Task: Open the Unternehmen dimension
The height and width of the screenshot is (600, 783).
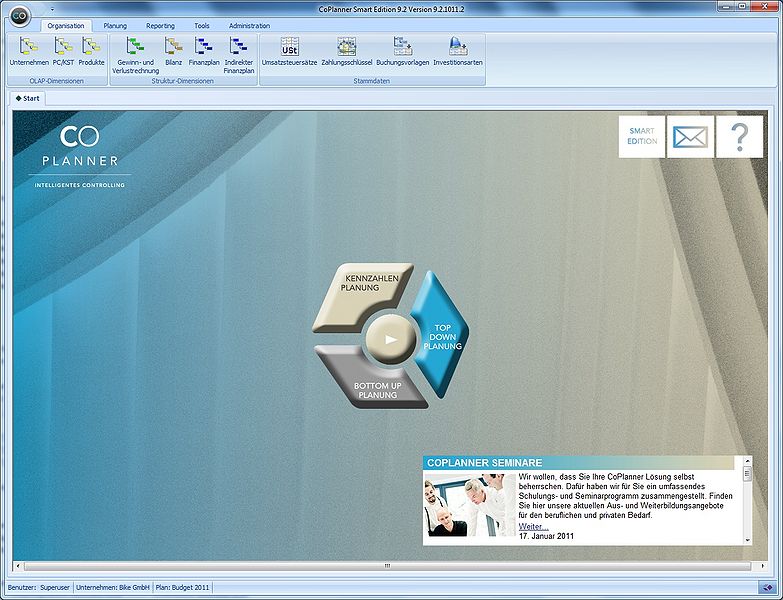Action: 29,52
